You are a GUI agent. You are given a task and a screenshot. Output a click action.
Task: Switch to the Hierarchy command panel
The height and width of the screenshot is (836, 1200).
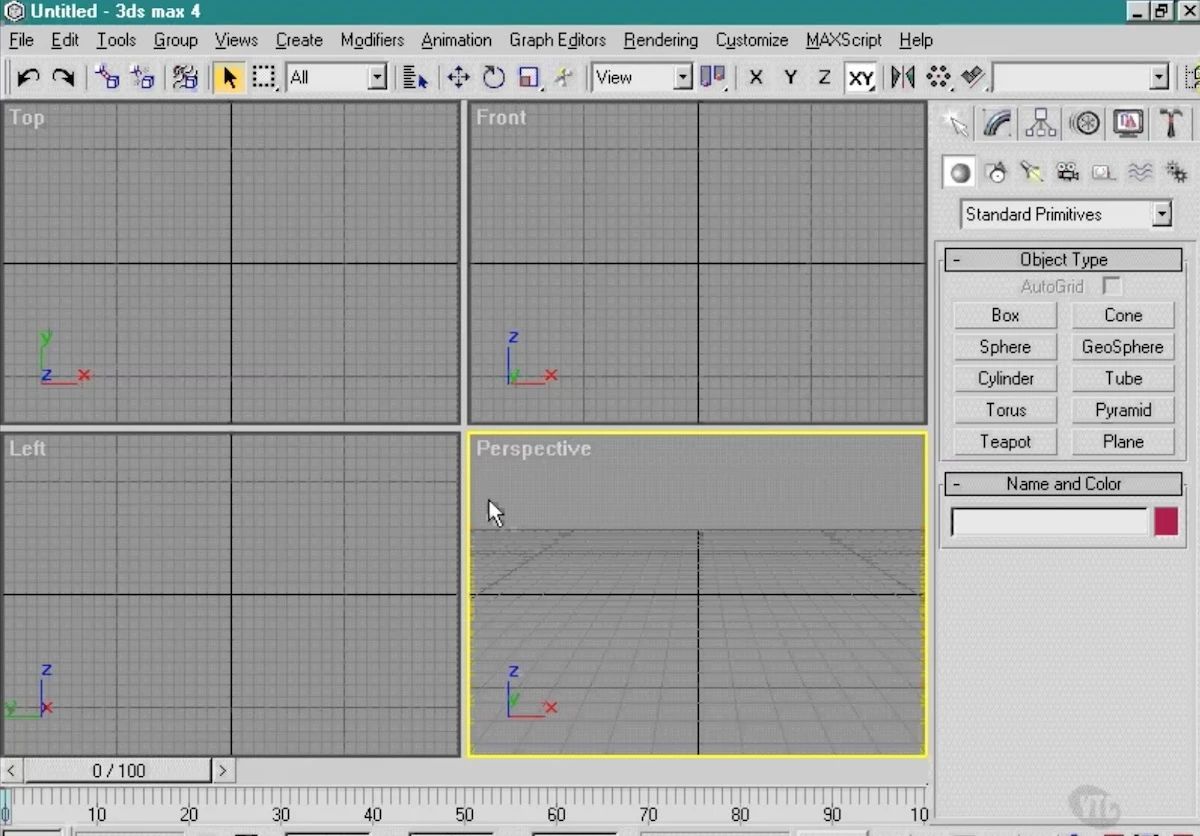coord(1040,122)
